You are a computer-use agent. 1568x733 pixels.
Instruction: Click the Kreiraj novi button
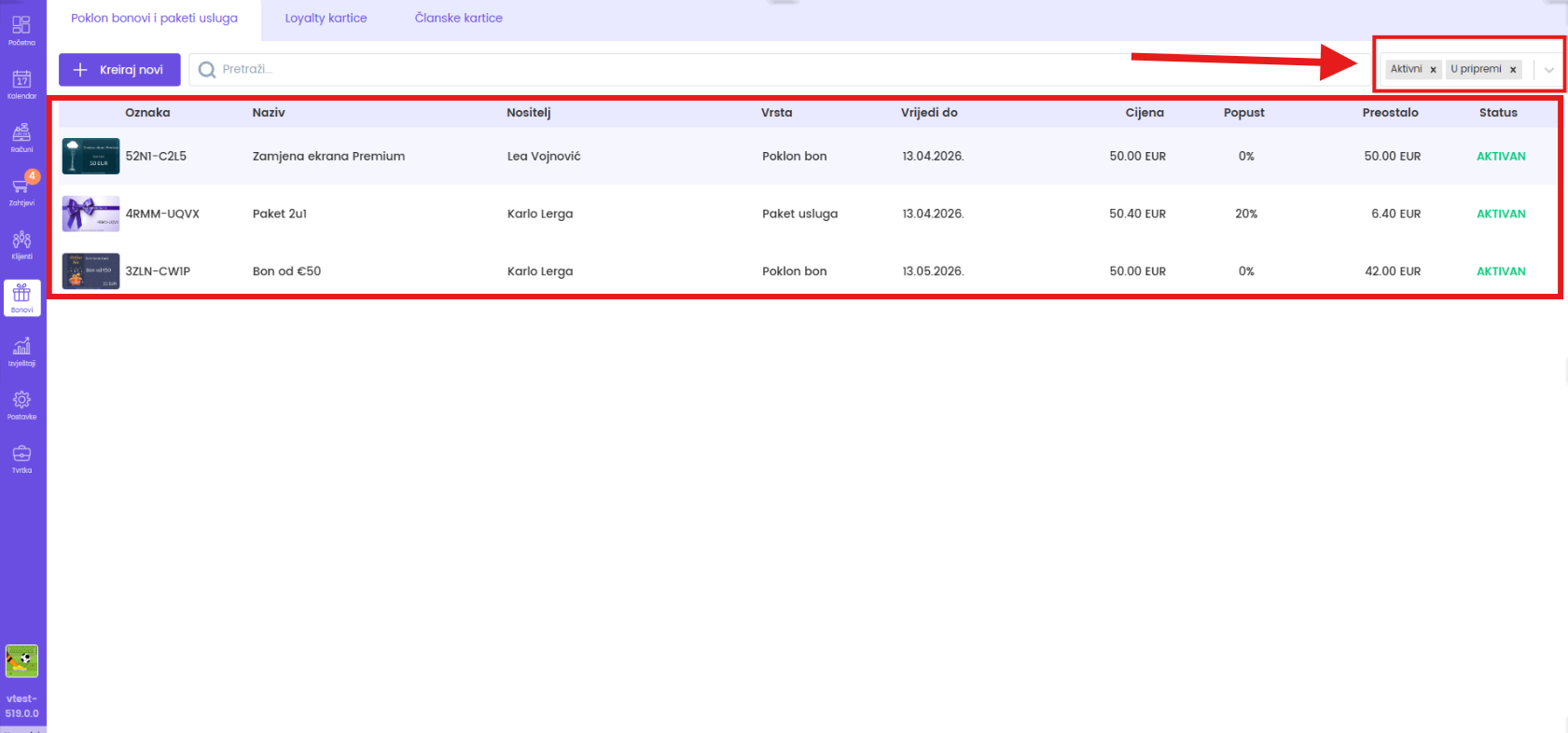119,70
